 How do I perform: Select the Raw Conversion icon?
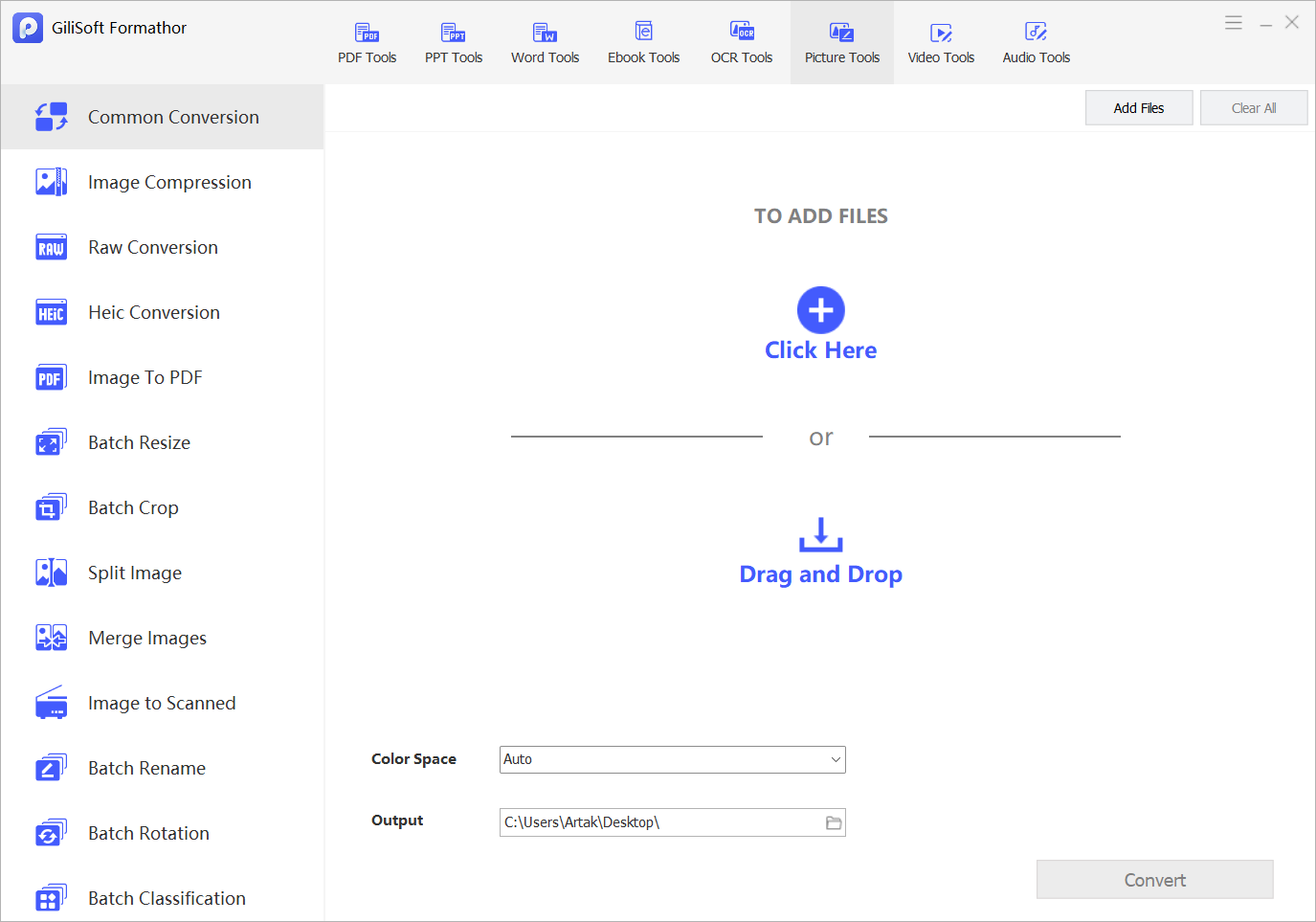[x=51, y=247]
